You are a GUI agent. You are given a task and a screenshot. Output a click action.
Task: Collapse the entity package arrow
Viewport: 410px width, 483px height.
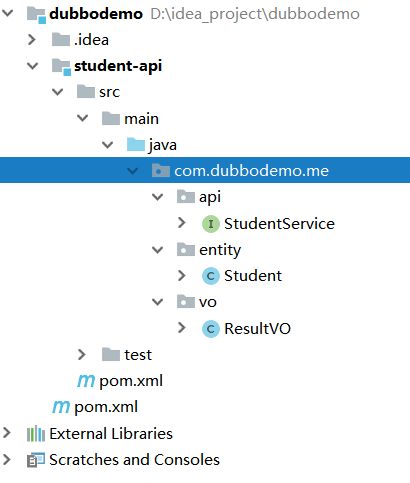(x=157, y=250)
